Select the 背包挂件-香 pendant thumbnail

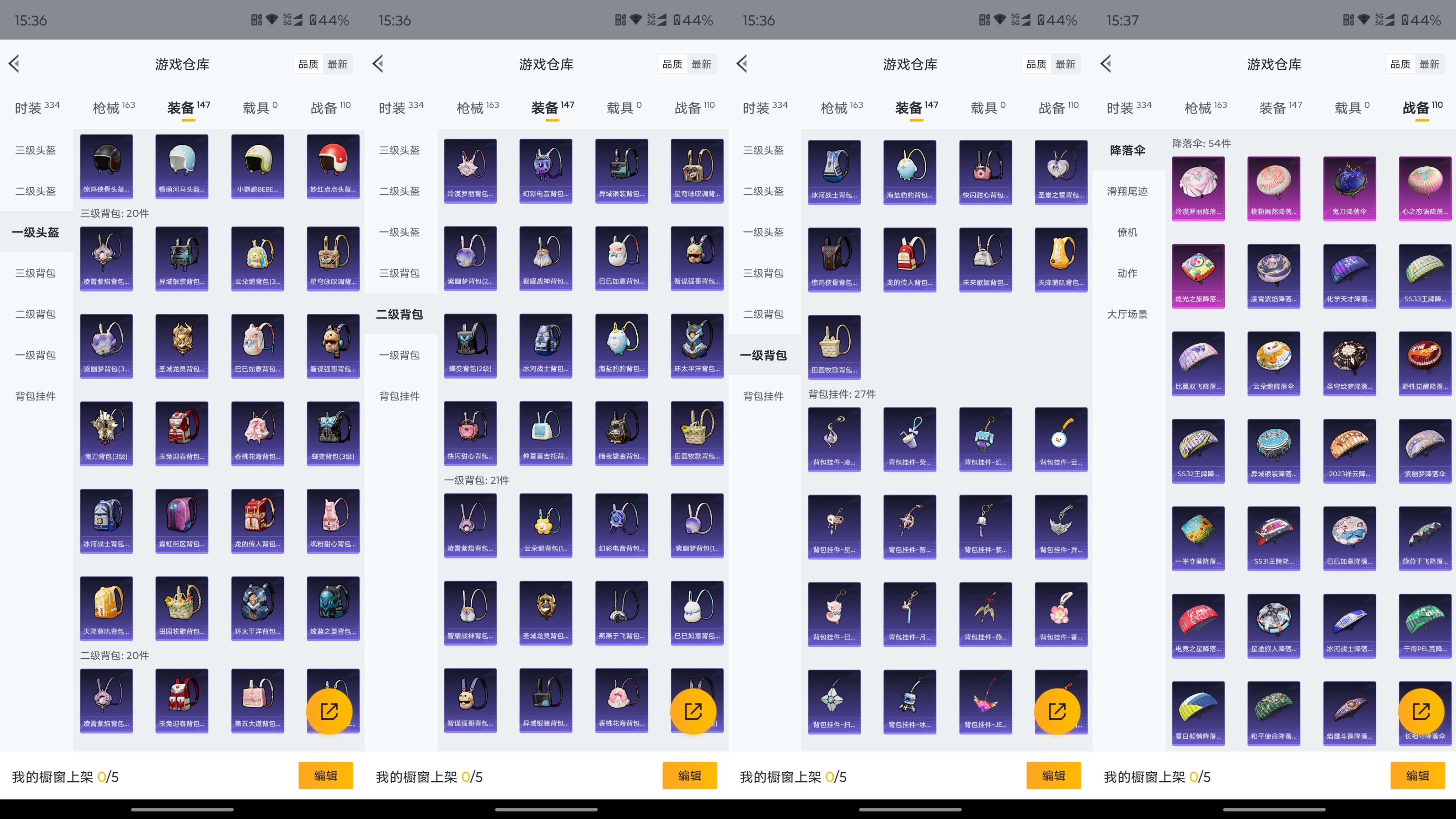pos(1061,614)
